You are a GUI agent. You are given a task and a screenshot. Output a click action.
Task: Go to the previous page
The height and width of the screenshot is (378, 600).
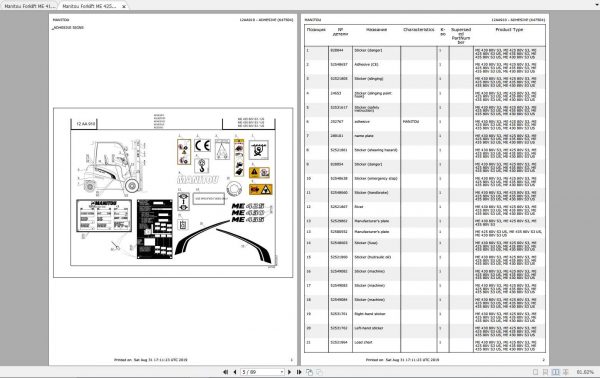235,372
